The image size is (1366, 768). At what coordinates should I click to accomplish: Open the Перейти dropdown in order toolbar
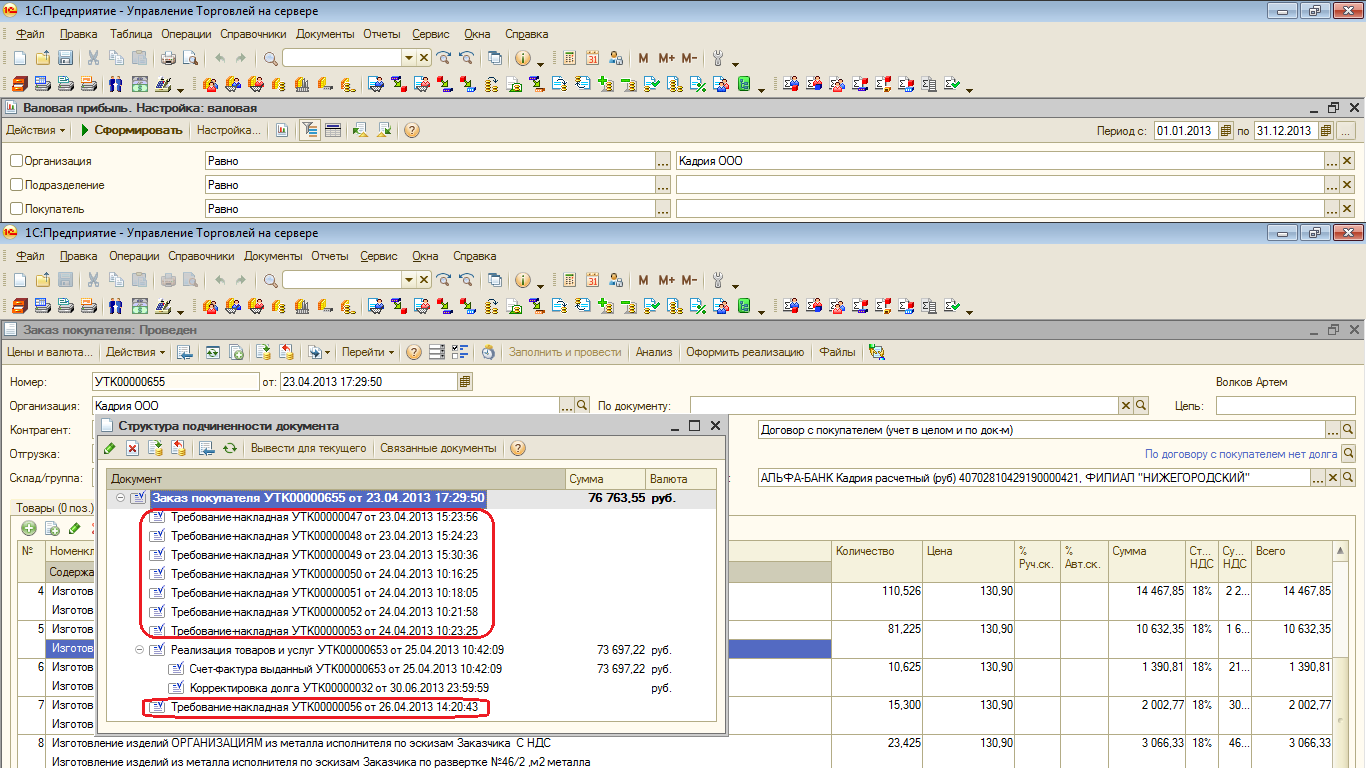[x=368, y=352]
